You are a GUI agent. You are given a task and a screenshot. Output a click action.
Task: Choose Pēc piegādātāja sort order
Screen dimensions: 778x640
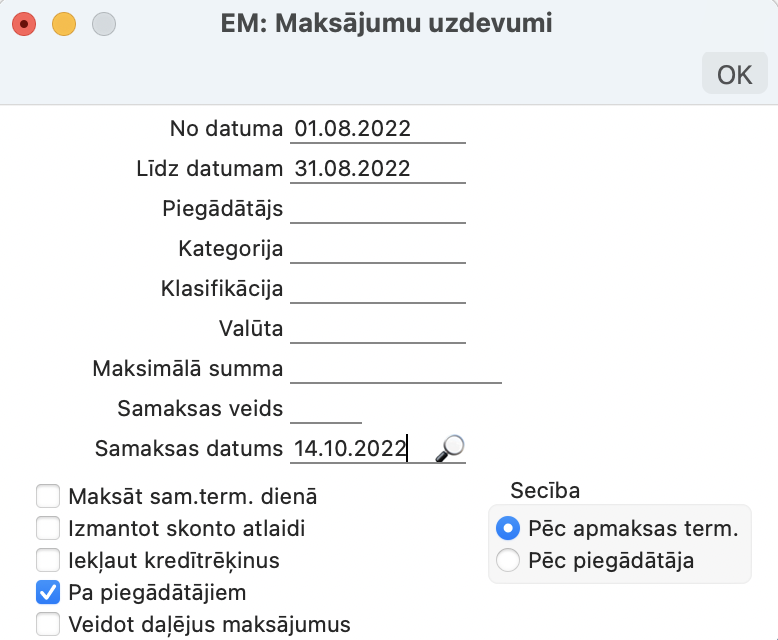pyautogui.click(x=508, y=560)
